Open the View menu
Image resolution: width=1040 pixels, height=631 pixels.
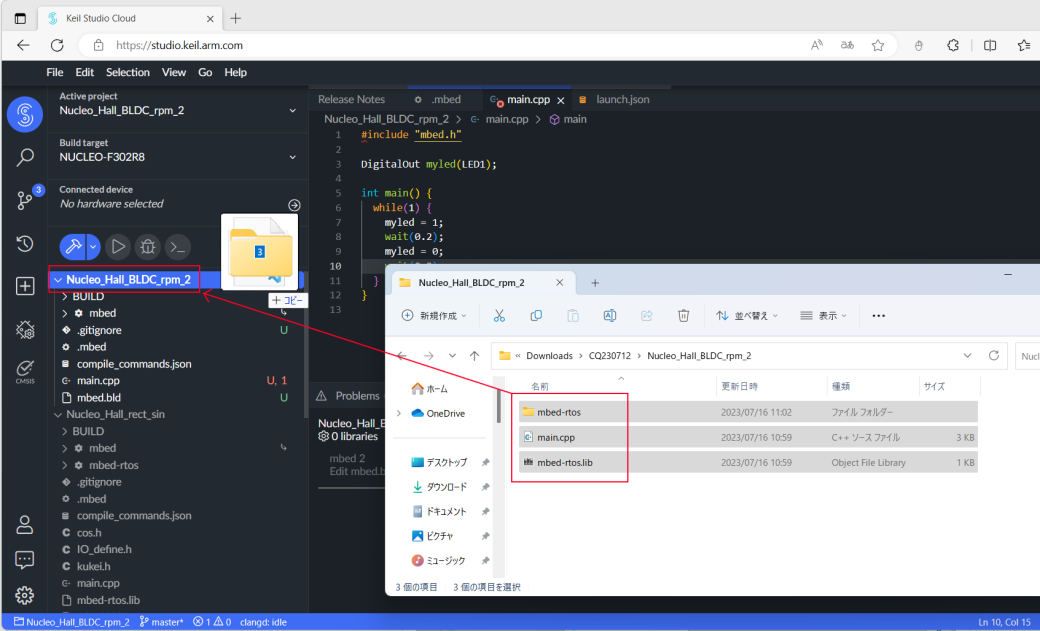pyautogui.click(x=174, y=71)
